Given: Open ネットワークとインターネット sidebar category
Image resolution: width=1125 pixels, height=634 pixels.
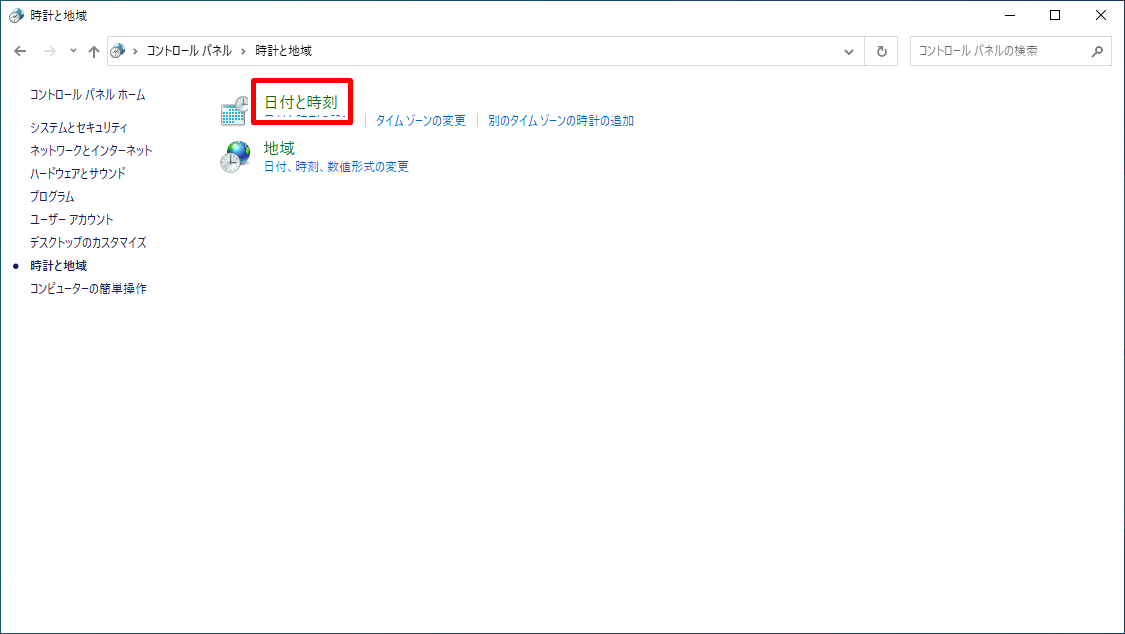Looking at the screenshot, I should (91, 151).
